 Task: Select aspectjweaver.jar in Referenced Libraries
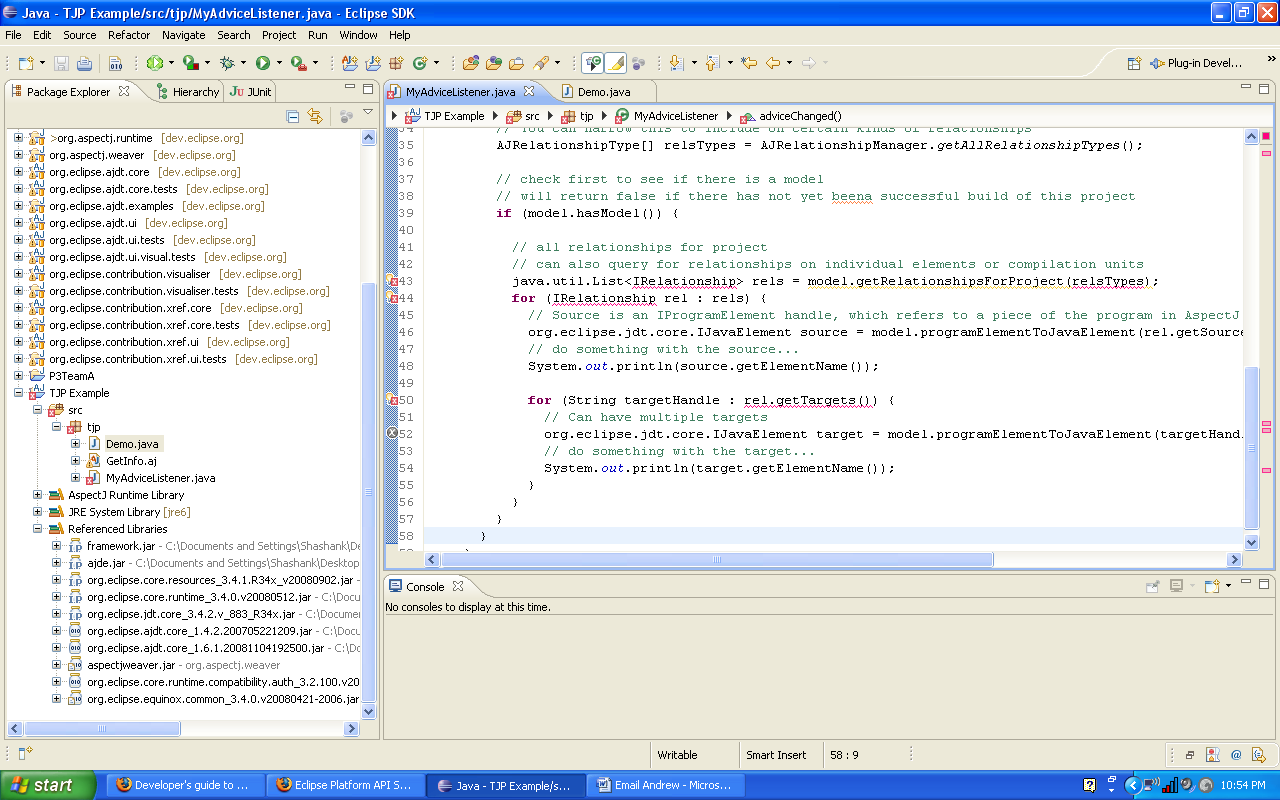coord(130,665)
